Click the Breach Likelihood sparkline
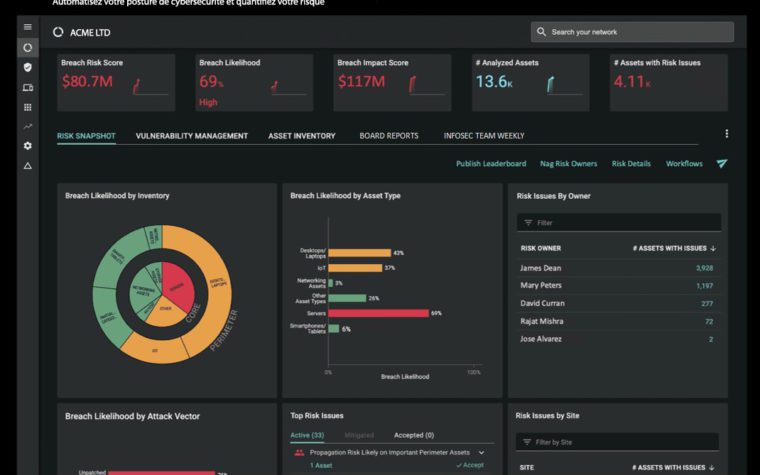 point(288,86)
